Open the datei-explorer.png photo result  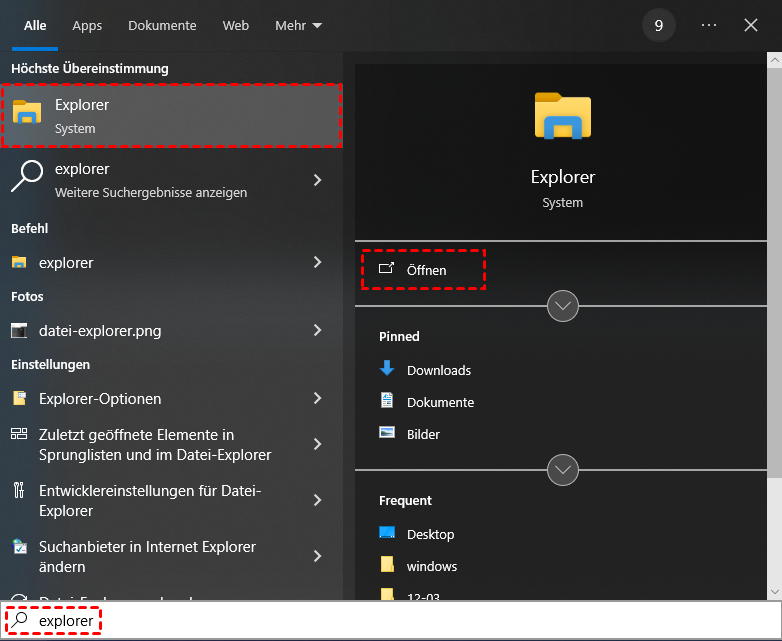(x=100, y=330)
